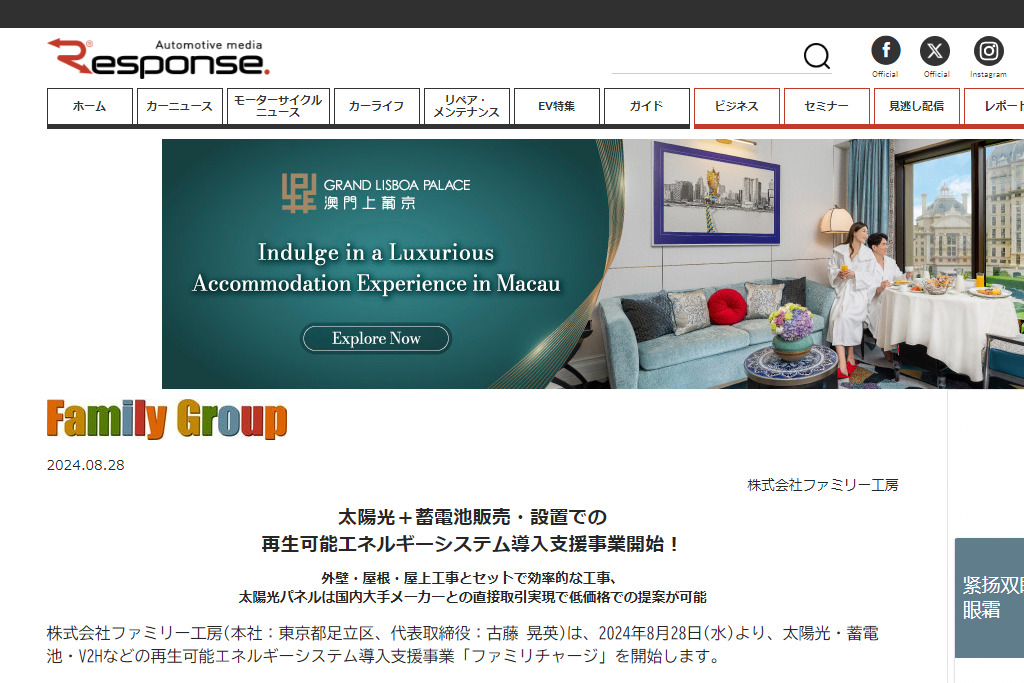This screenshot has width=1024, height=683.
Task: Open the ビジネス menu tab
Action: [737, 106]
